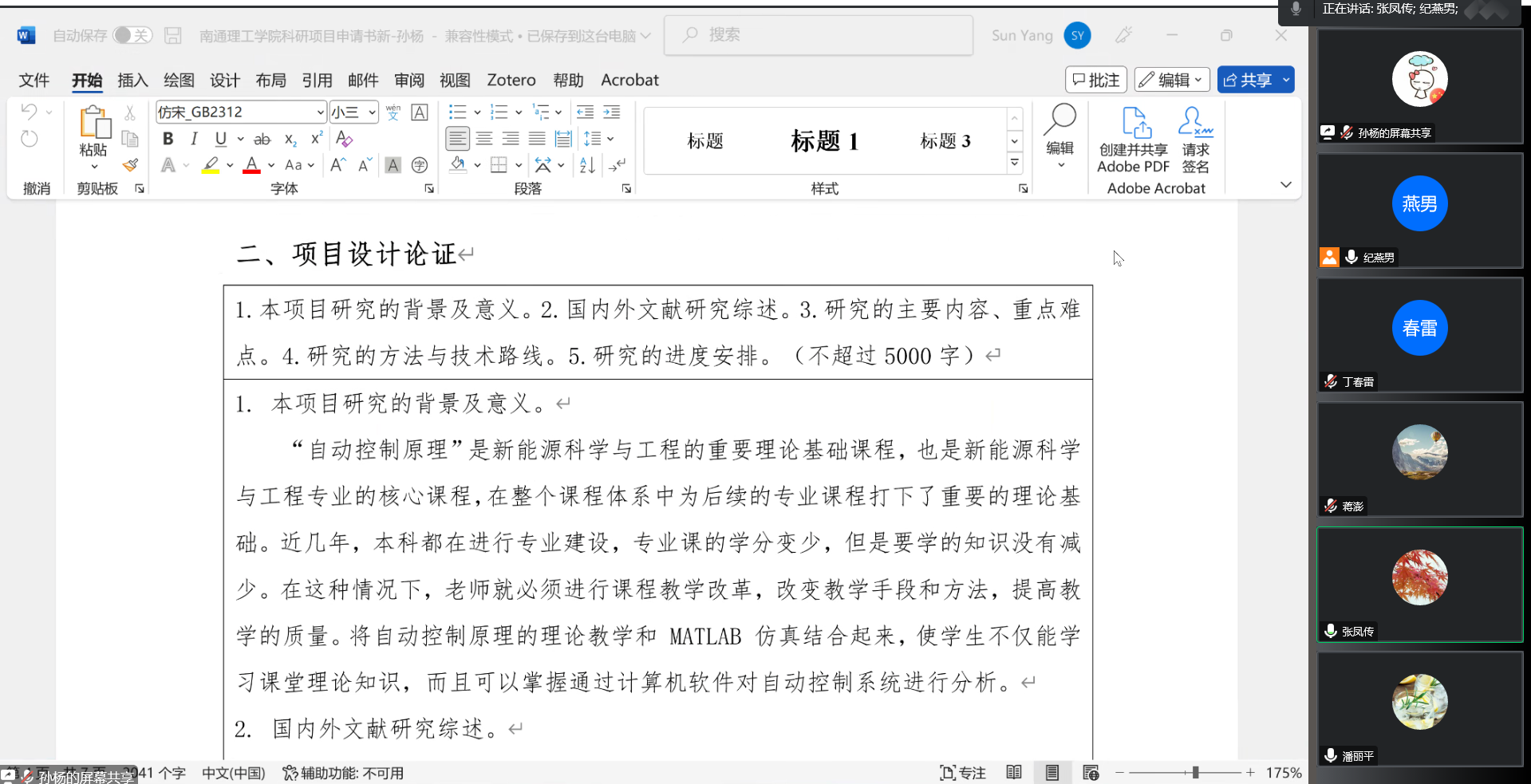Viewport: 1531px width, 784px height.
Task: Click the search box in title bar
Action: click(x=818, y=35)
